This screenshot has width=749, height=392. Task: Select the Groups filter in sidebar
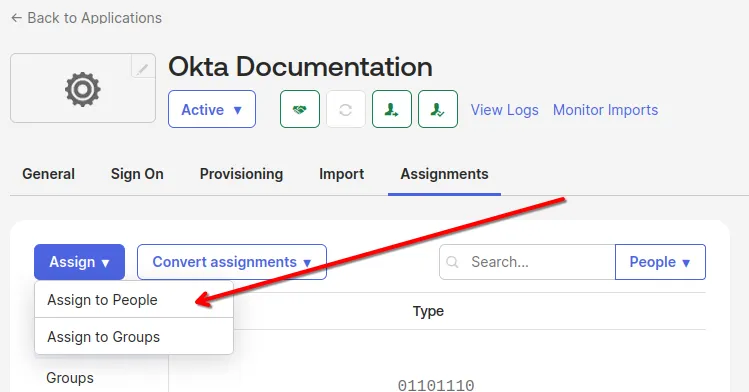coord(70,378)
